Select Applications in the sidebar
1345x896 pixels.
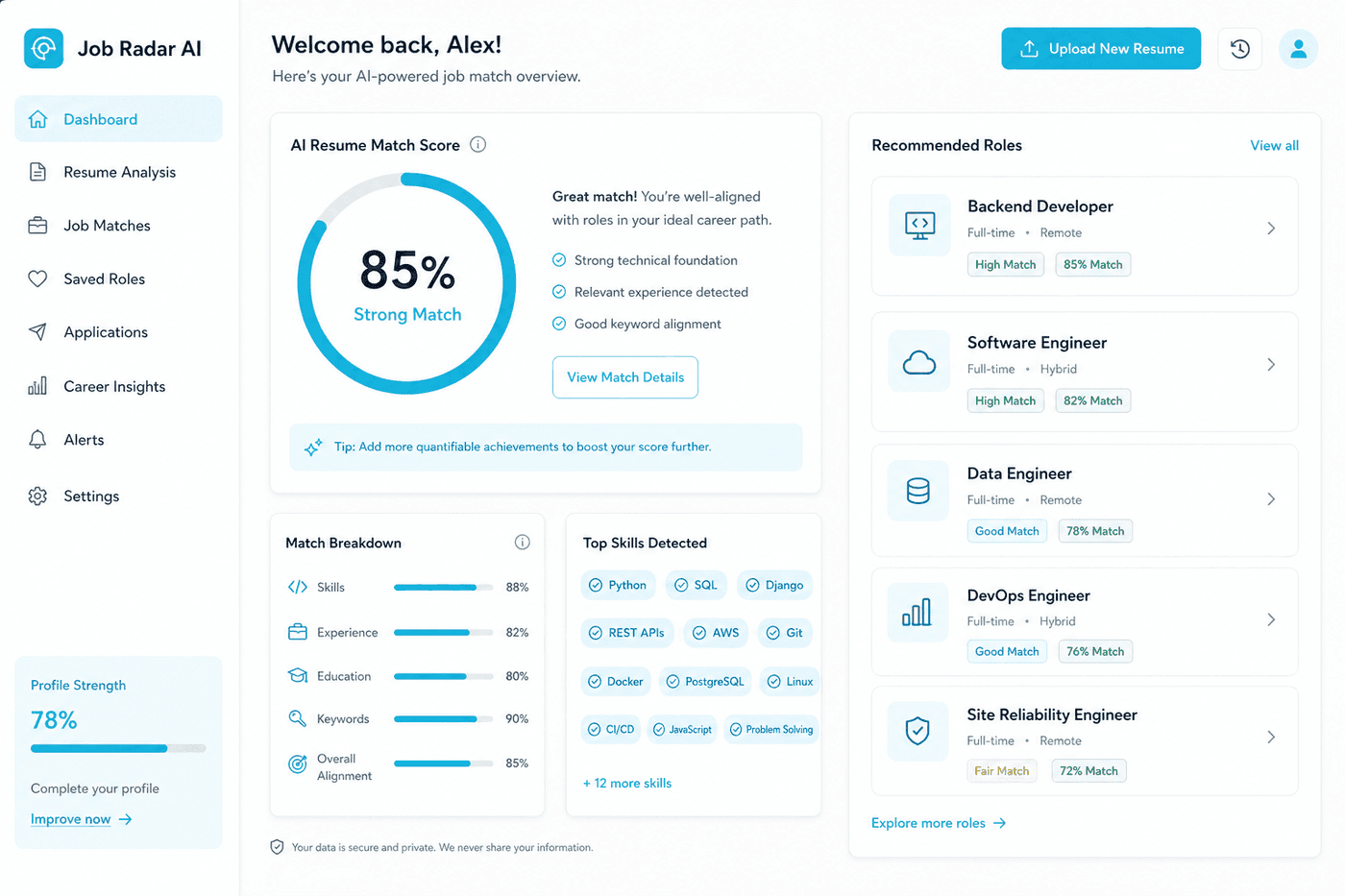pyautogui.click(x=118, y=332)
